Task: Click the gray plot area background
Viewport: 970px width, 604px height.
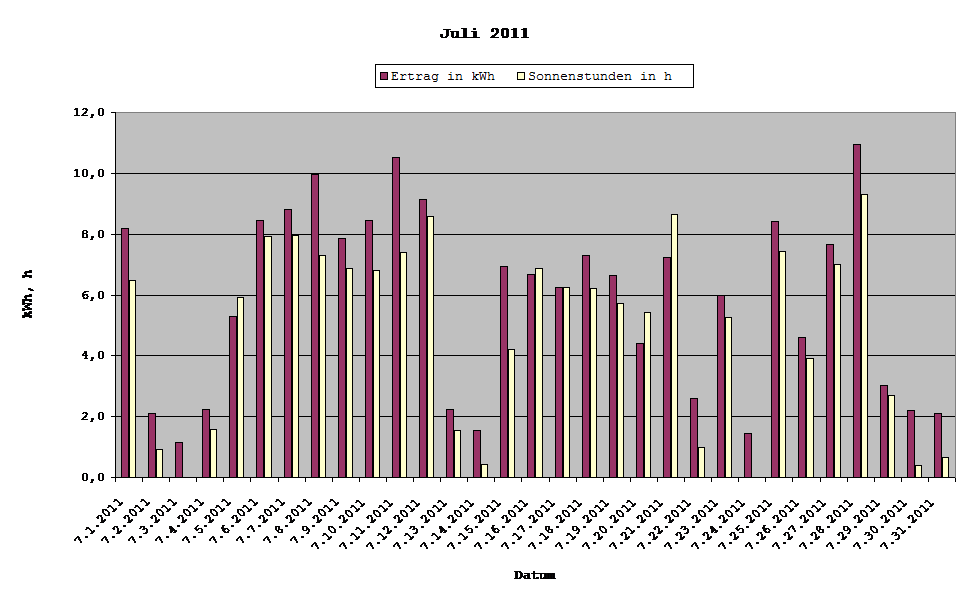Action: [700, 140]
